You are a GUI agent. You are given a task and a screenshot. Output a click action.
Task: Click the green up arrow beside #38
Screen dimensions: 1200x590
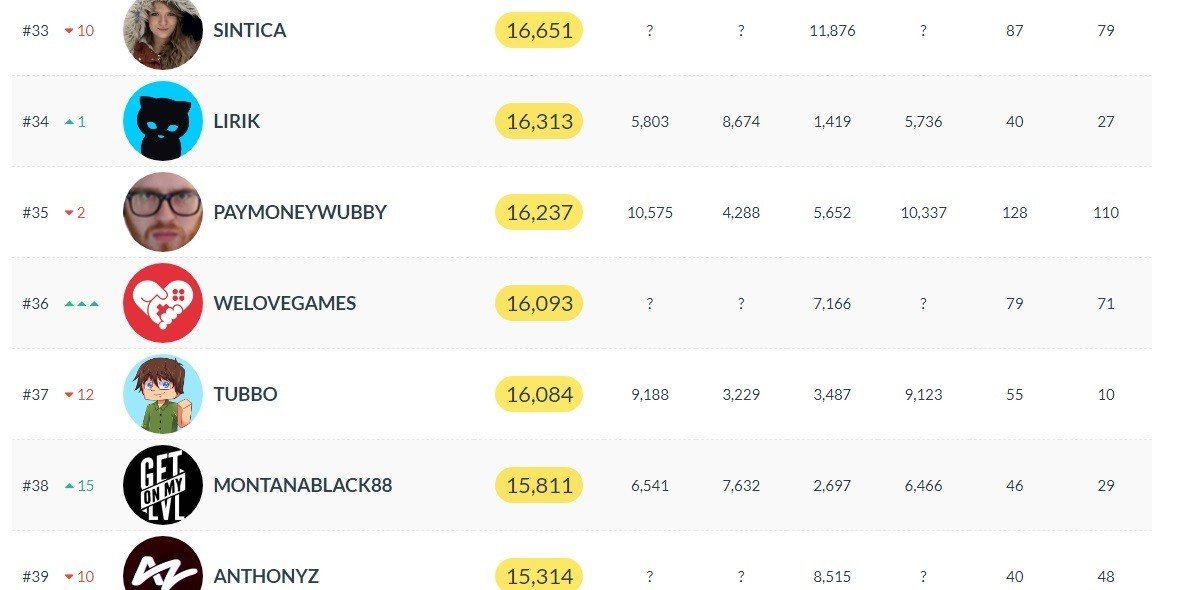(70, 485)
